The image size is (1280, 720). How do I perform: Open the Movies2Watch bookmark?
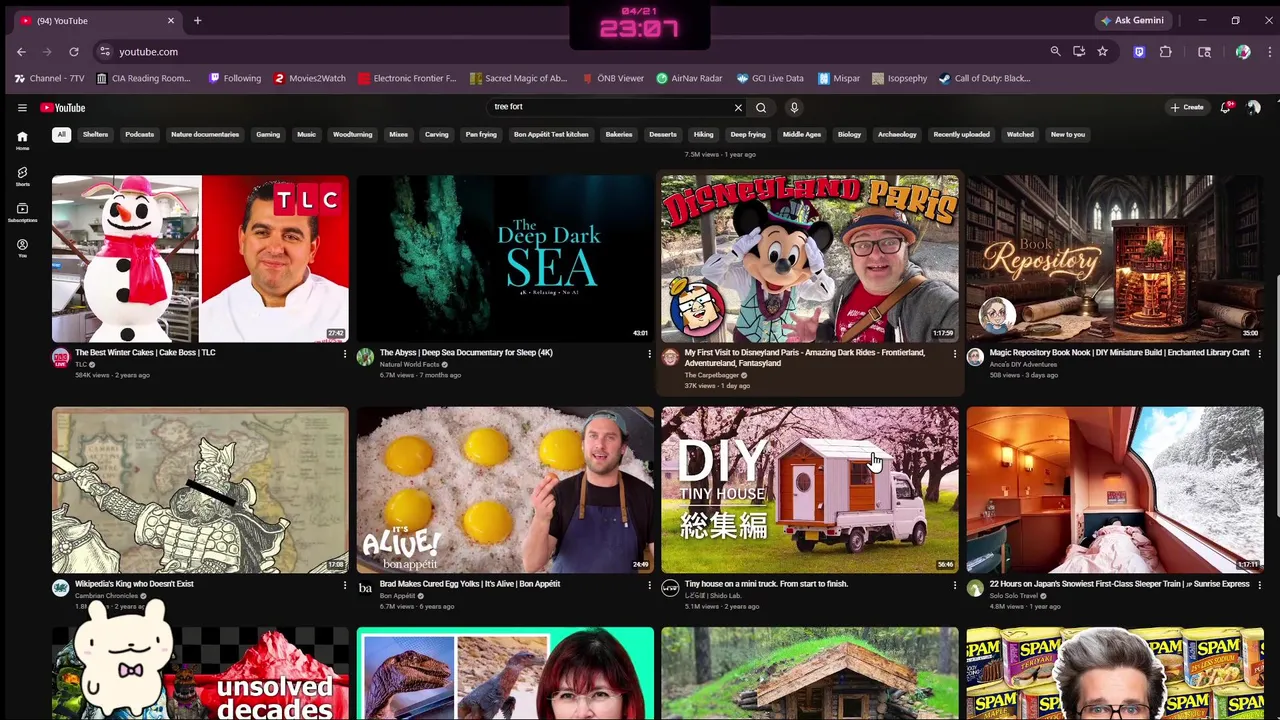[310, 78]
